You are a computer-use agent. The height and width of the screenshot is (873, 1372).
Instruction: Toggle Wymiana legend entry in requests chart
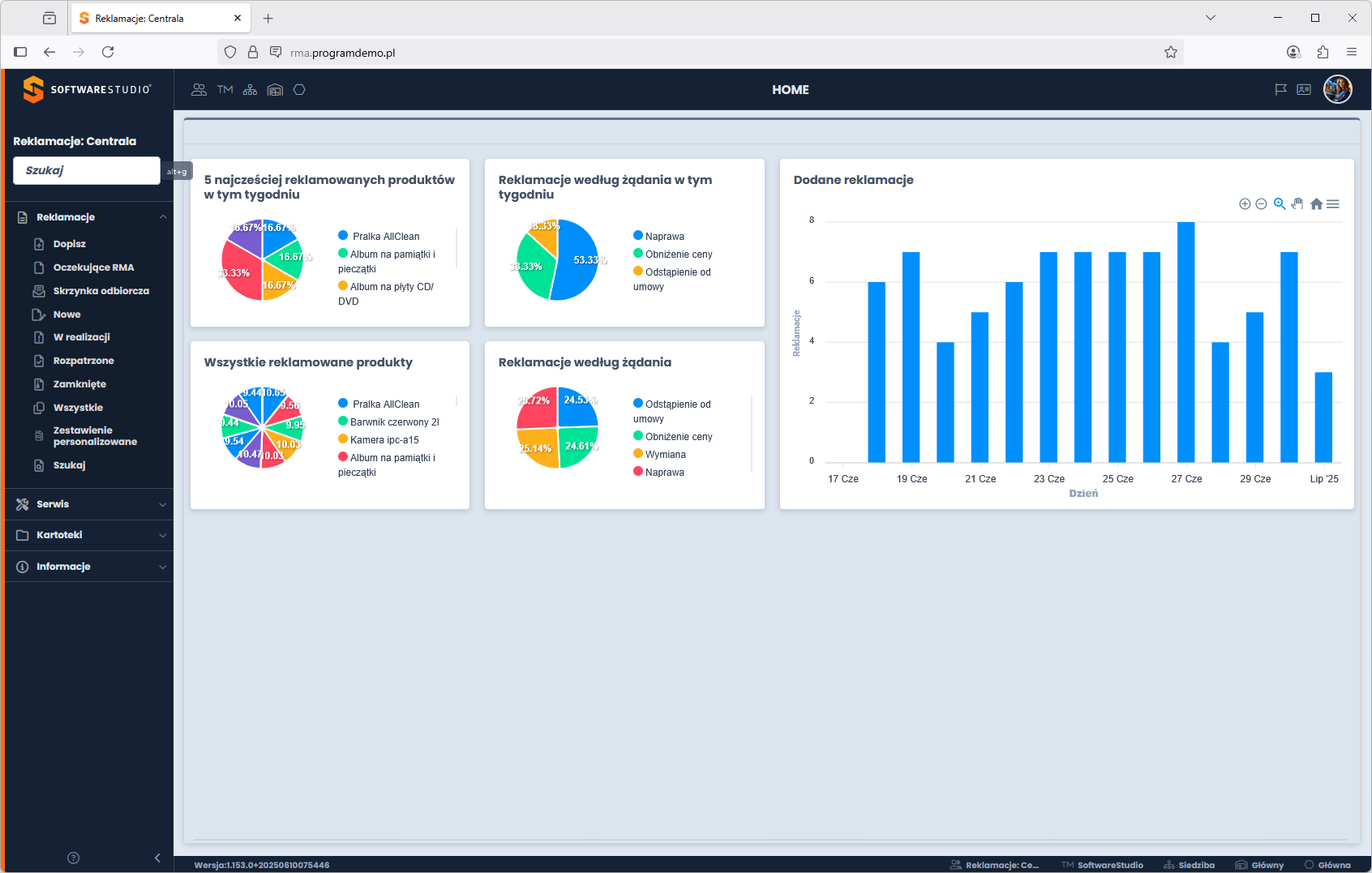coord(665,455)
